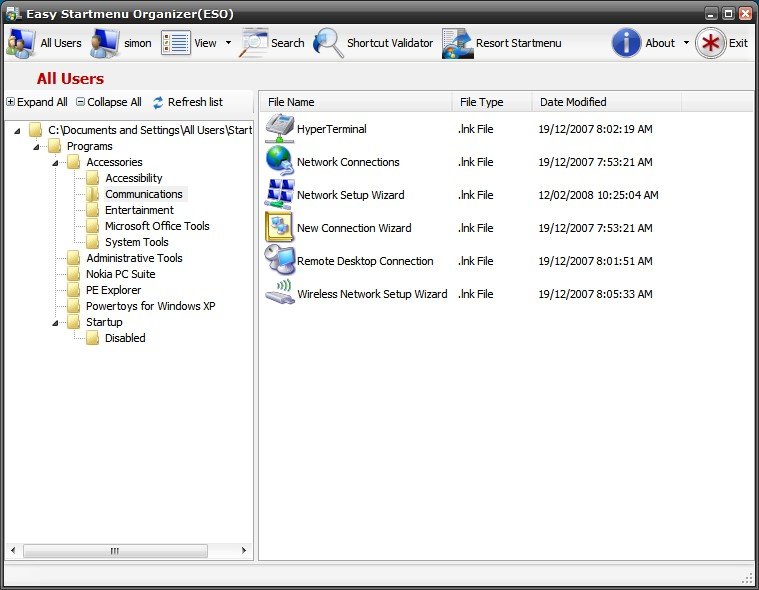The width and height of the screenshot is (759, 590).
Task: Select the Remote Desktop Connection file name
Action: pos(365,261)
